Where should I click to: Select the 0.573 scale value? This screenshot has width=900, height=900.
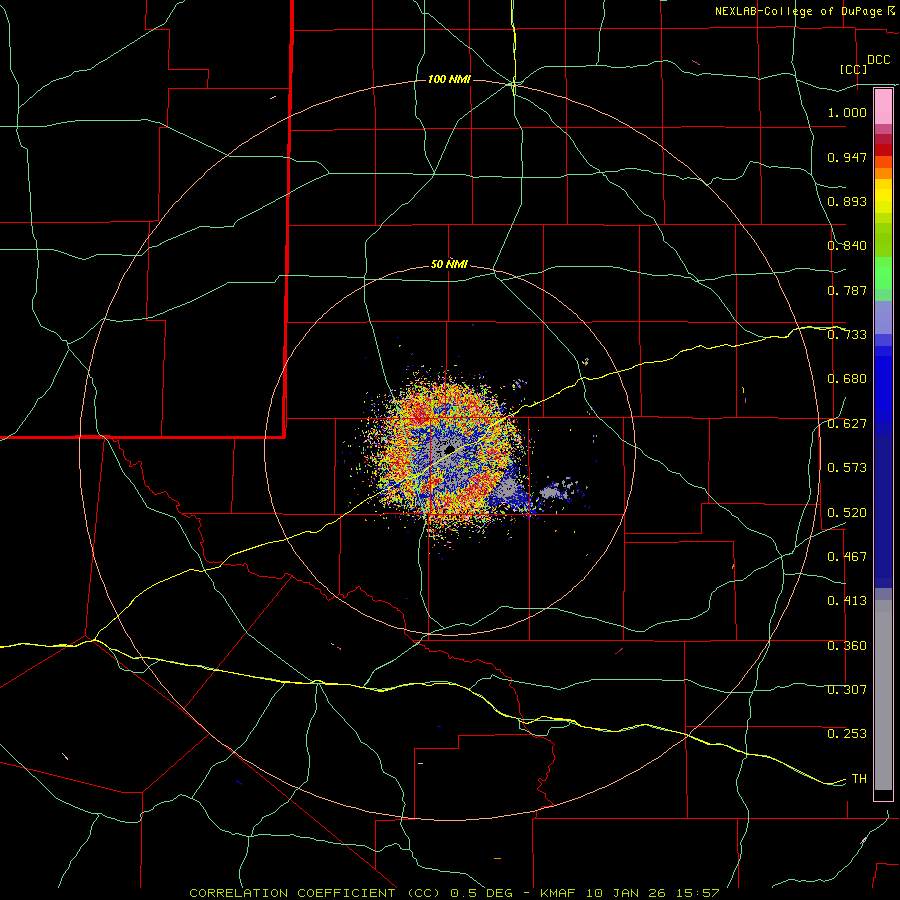(x=847, y=468)
